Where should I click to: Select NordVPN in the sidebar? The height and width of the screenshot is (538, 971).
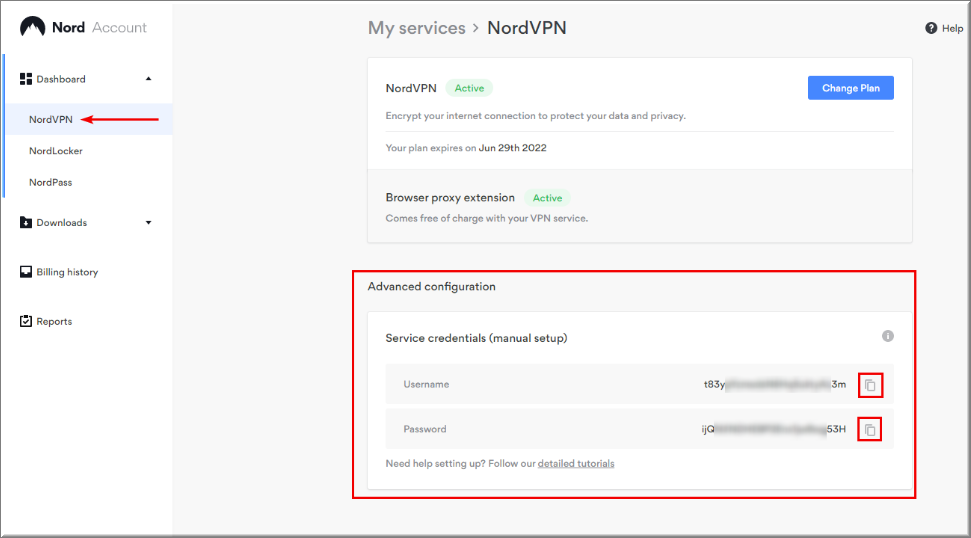(x=51, y=119)
